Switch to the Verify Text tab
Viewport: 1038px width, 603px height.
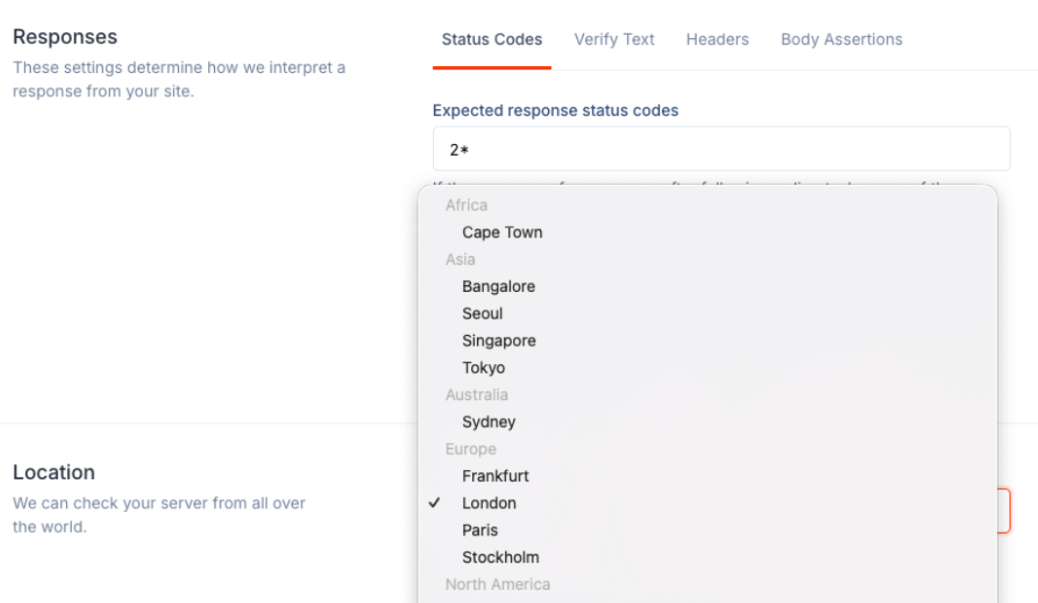614,40
